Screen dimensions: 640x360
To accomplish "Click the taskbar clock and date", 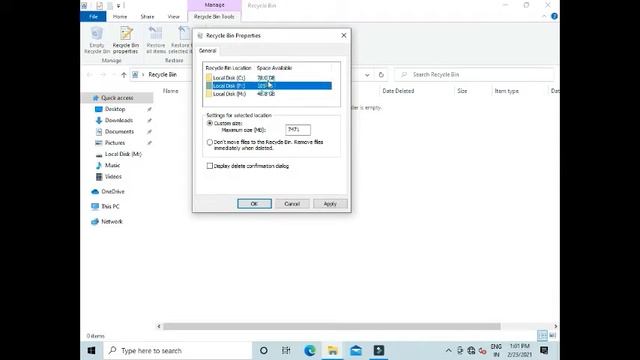I will [519, 351].
